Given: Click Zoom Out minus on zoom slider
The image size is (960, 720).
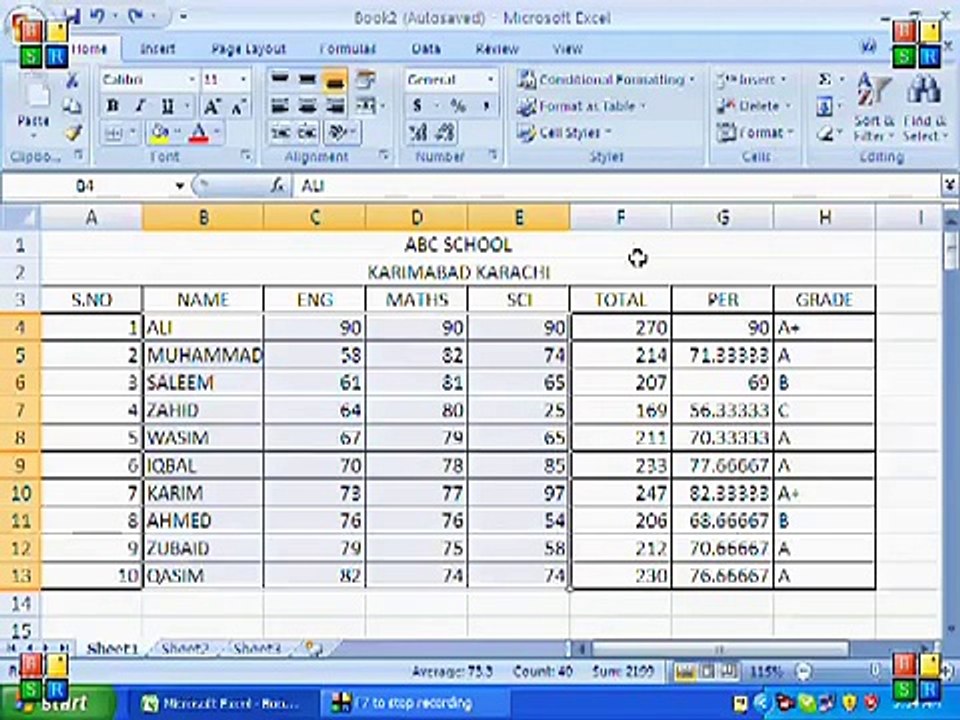Looking at the screenshot, I should [x=804, y=672].
